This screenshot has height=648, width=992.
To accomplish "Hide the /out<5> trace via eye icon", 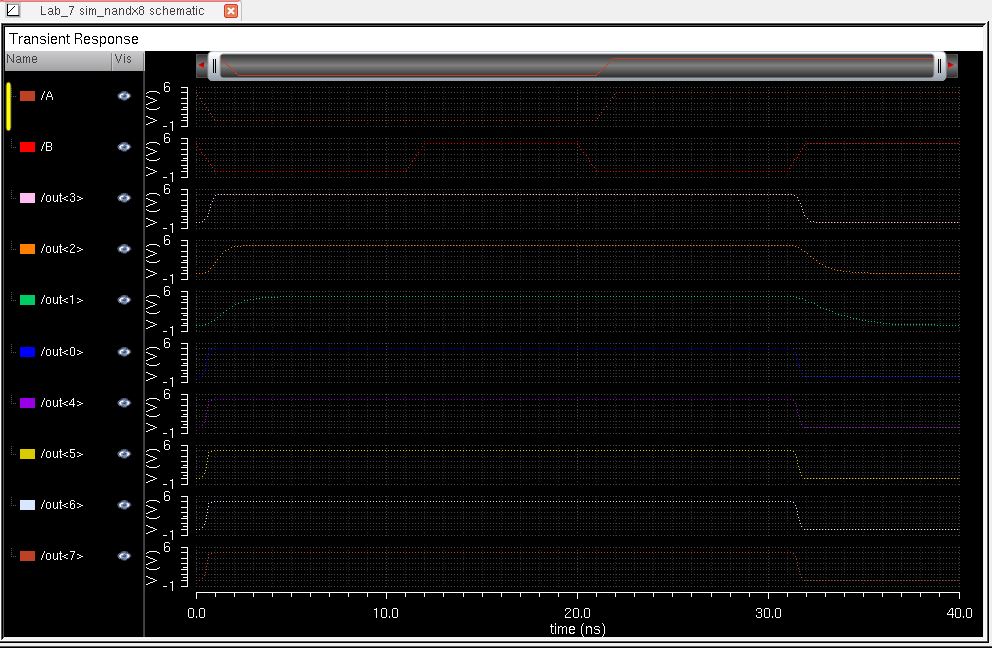I will [x=124, y=454].
